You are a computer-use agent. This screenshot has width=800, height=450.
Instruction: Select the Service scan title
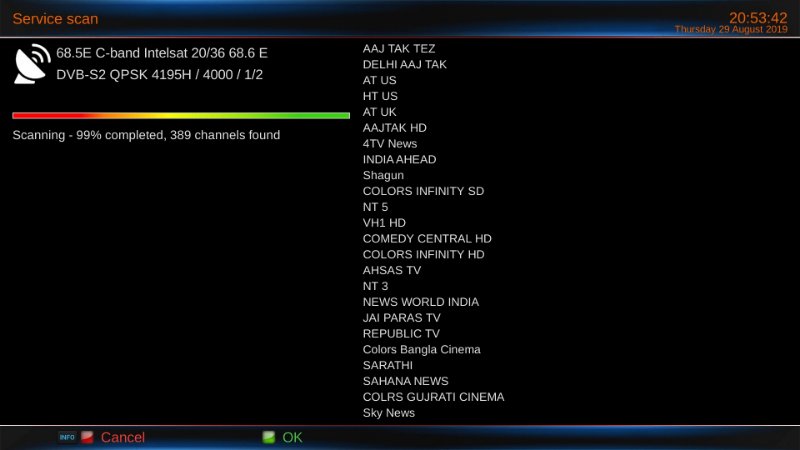tap(55, 19)
